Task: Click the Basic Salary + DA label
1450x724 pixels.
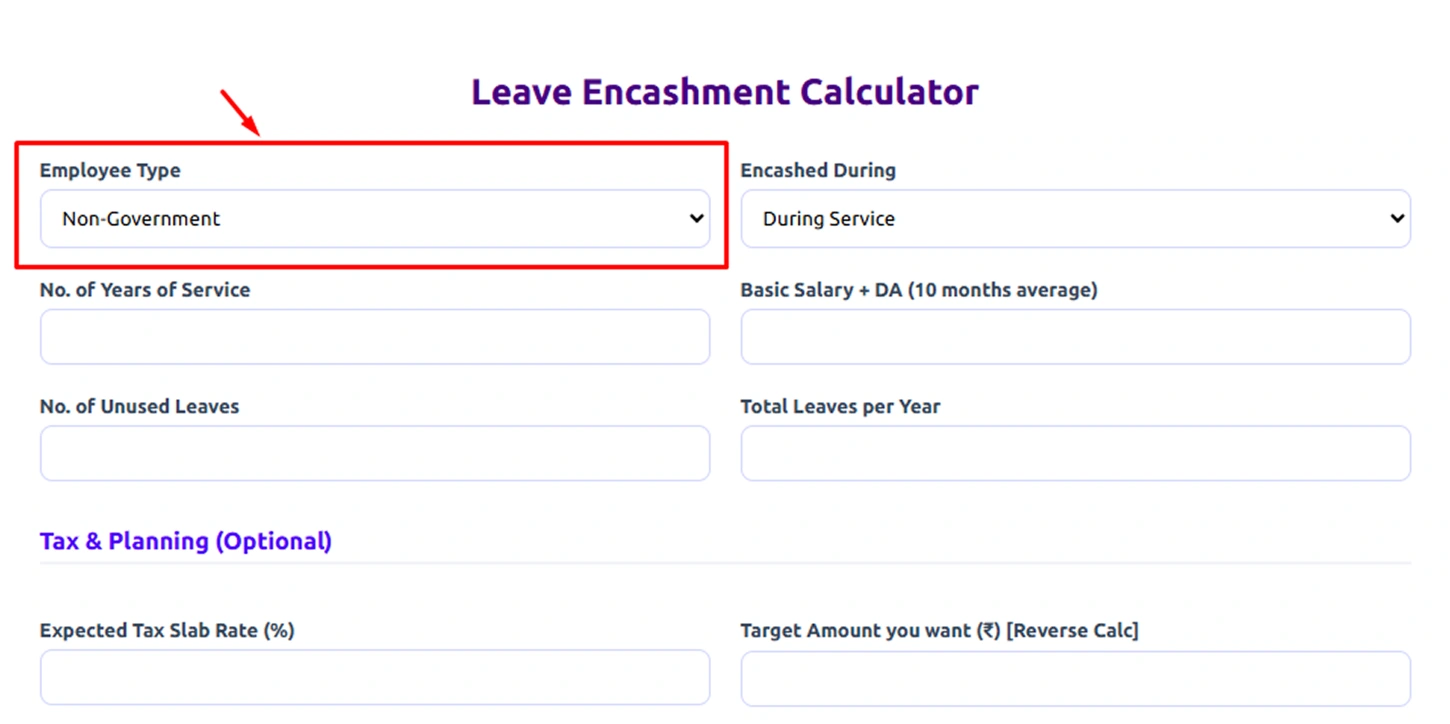Action: pos(918,290)
